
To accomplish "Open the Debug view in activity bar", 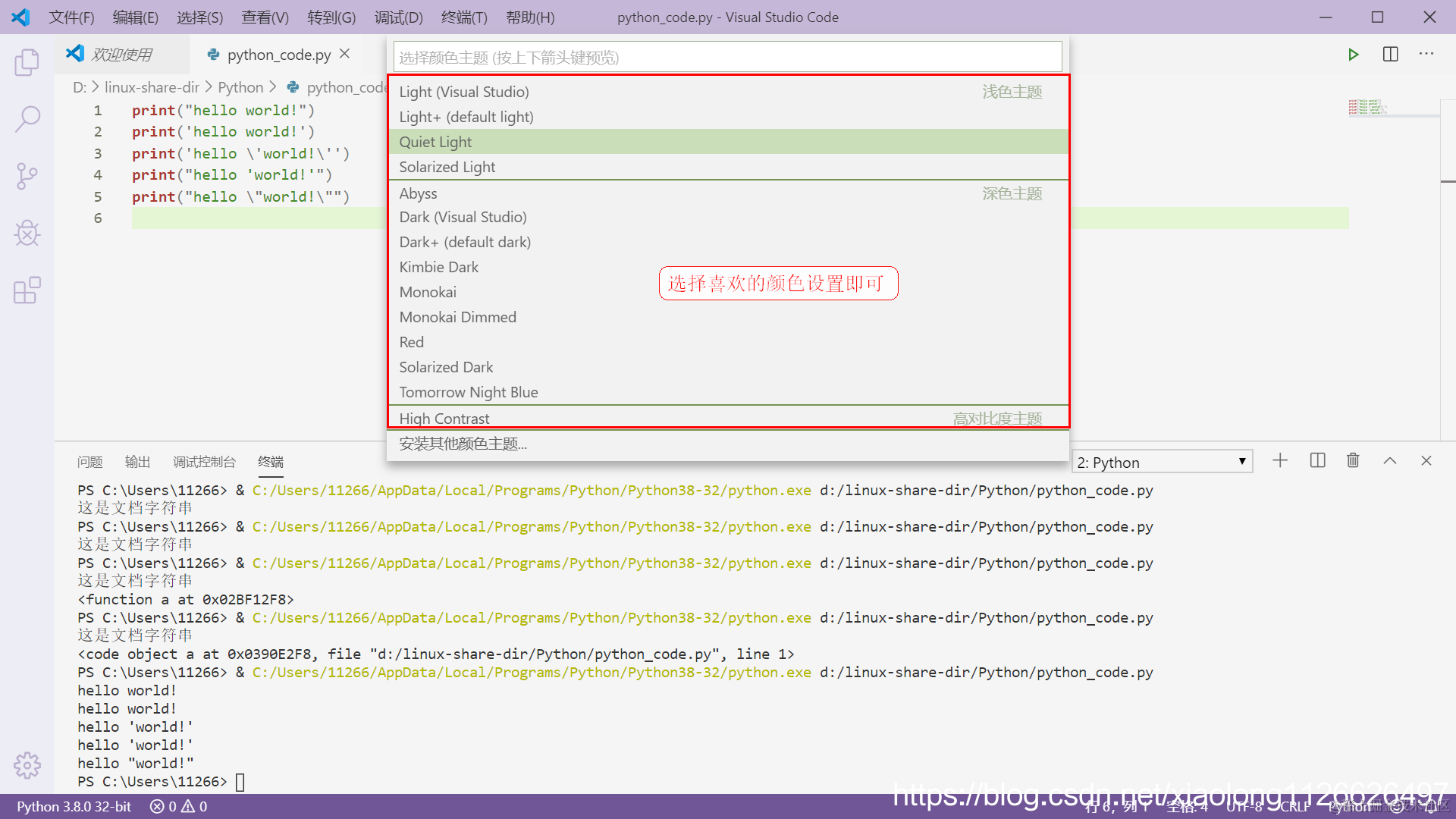I will click(x=27, y=233).
